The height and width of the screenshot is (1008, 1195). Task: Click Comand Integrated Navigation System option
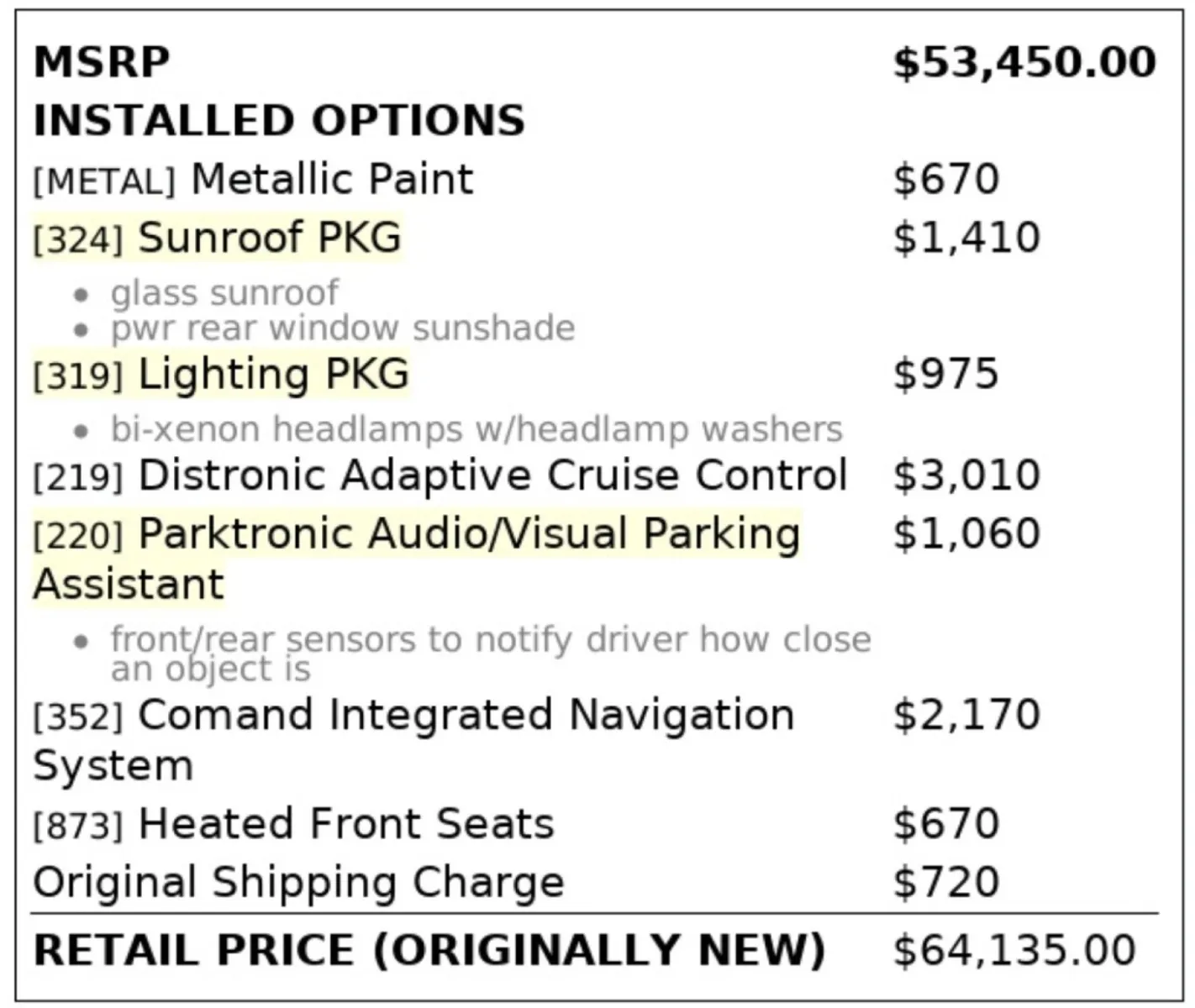466,716
